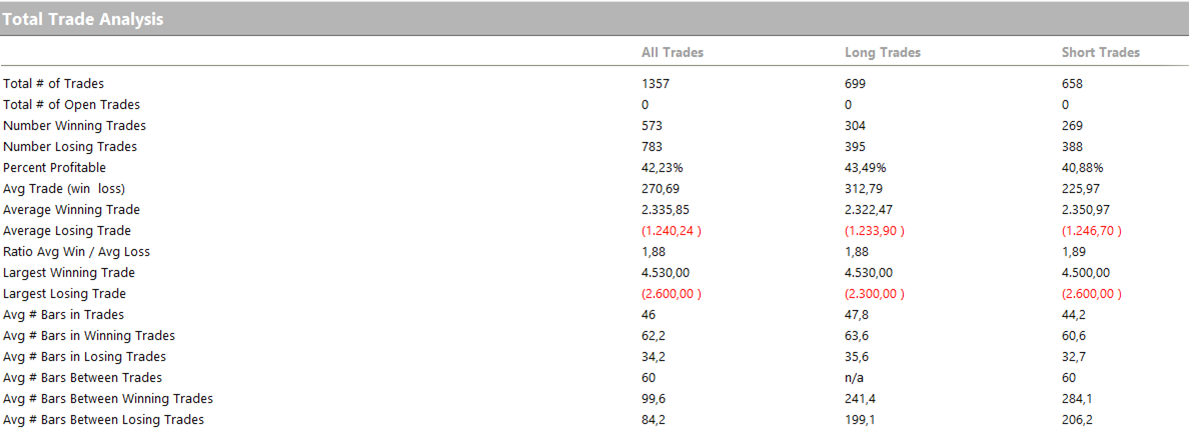Select the Average Losing Trade row label
Image resolution: width=1189 pixels, height=436 pixels.
tap(68, 231)
